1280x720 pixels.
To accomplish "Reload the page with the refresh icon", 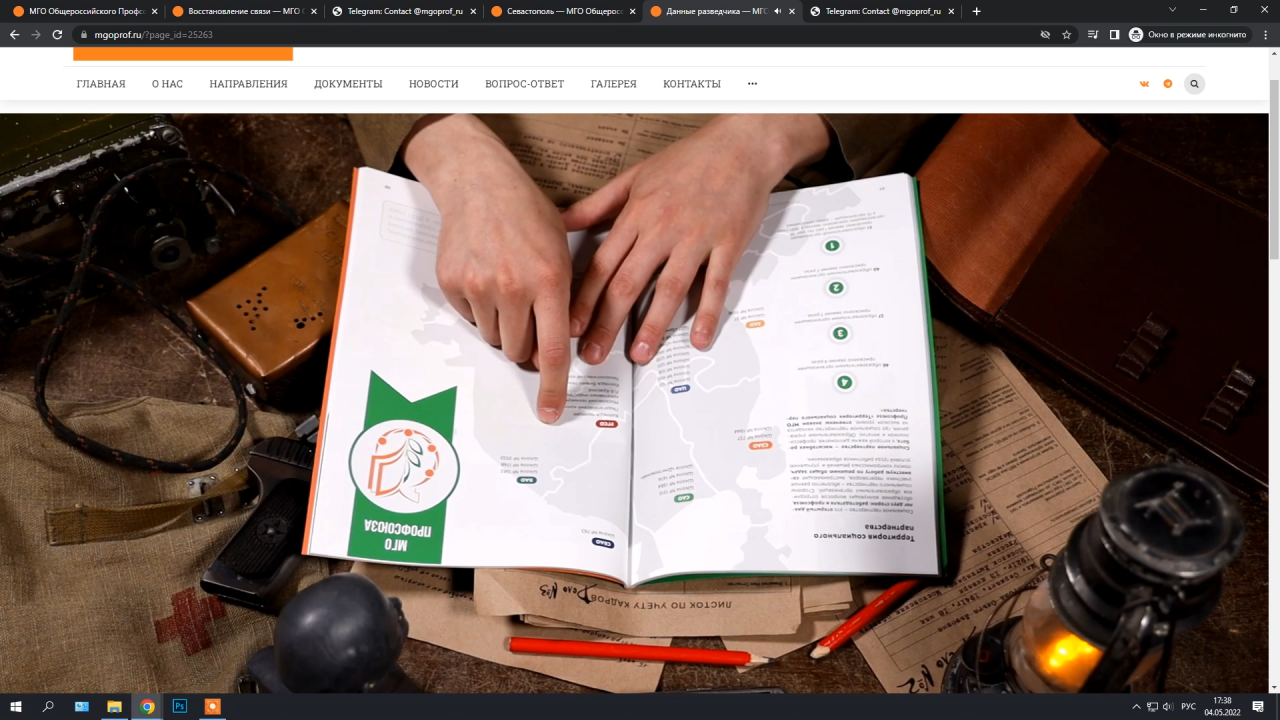I will click(57, 34).
